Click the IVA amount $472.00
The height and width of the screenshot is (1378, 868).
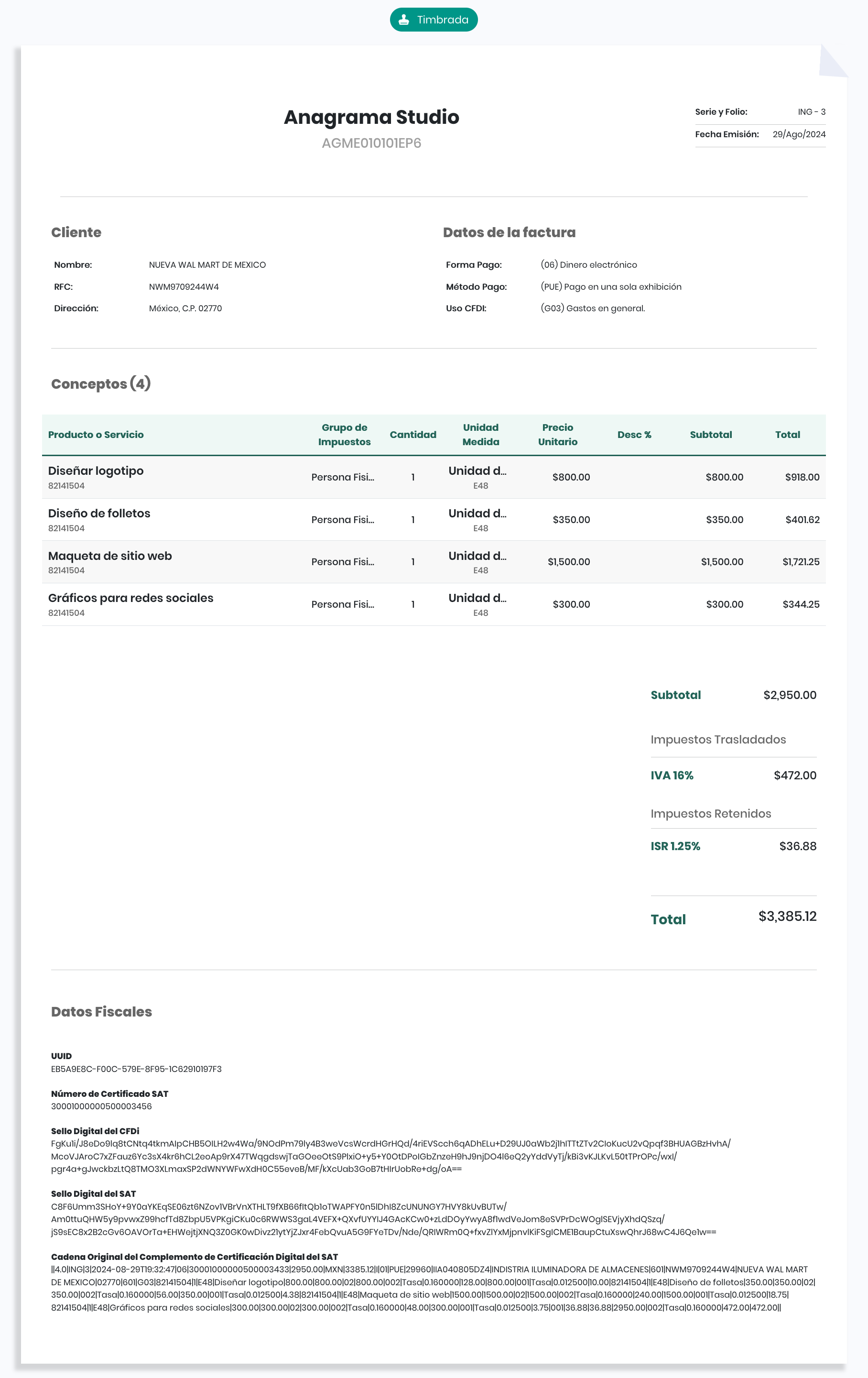[795, 776]
